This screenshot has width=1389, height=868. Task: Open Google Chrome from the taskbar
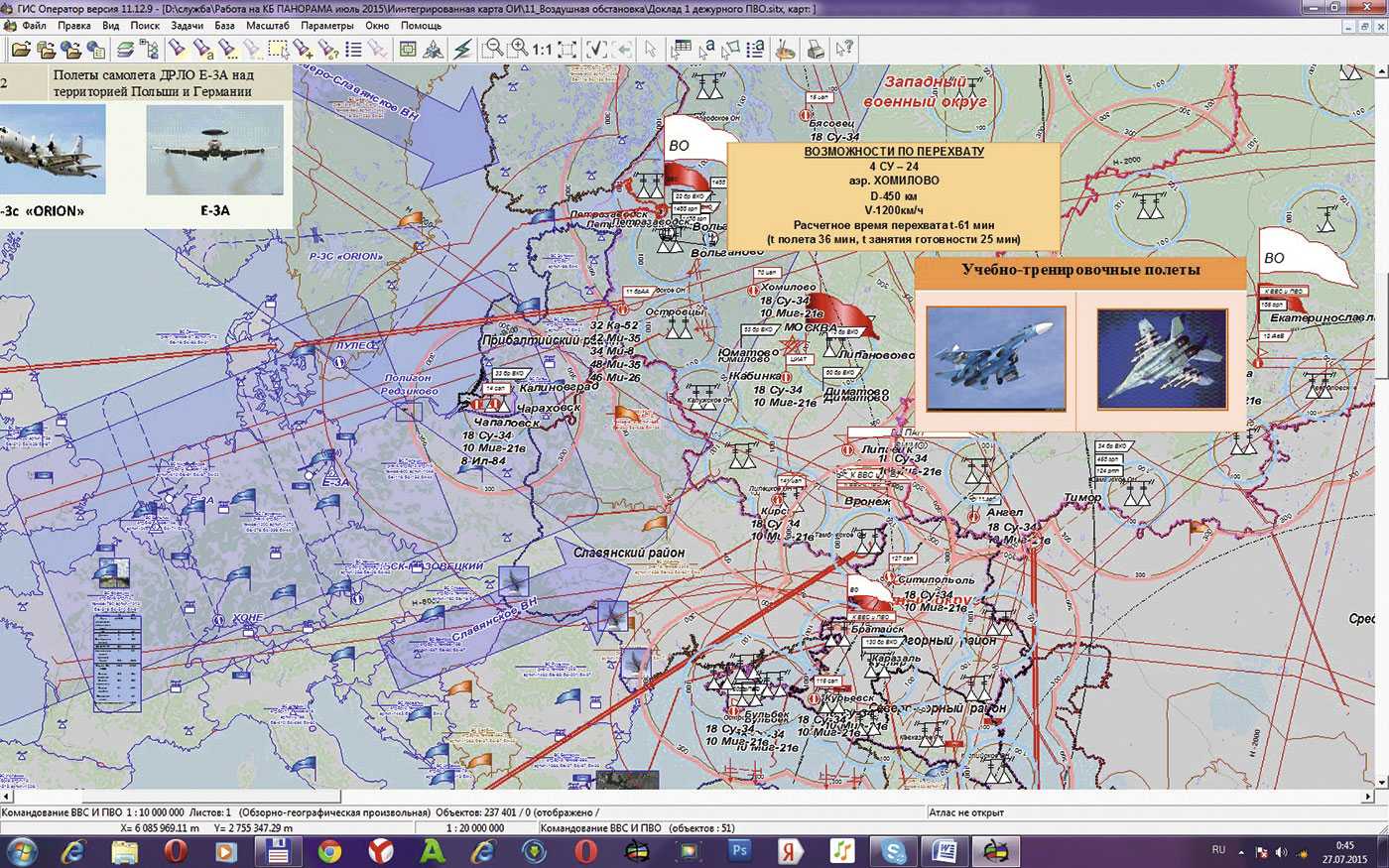328,851
